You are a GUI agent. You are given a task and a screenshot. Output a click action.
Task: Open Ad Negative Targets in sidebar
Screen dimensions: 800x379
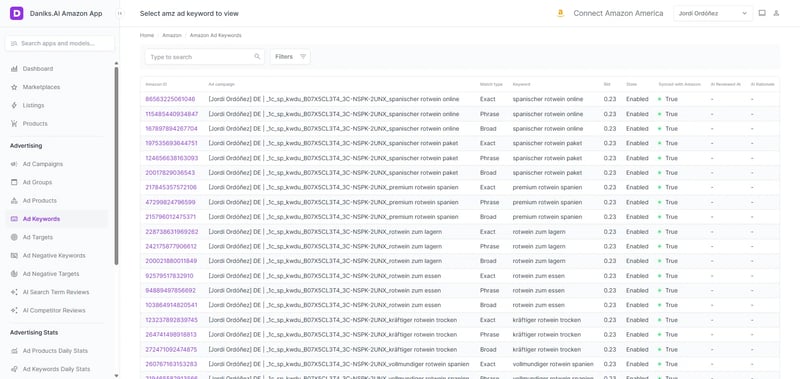(x=51, y=274)
